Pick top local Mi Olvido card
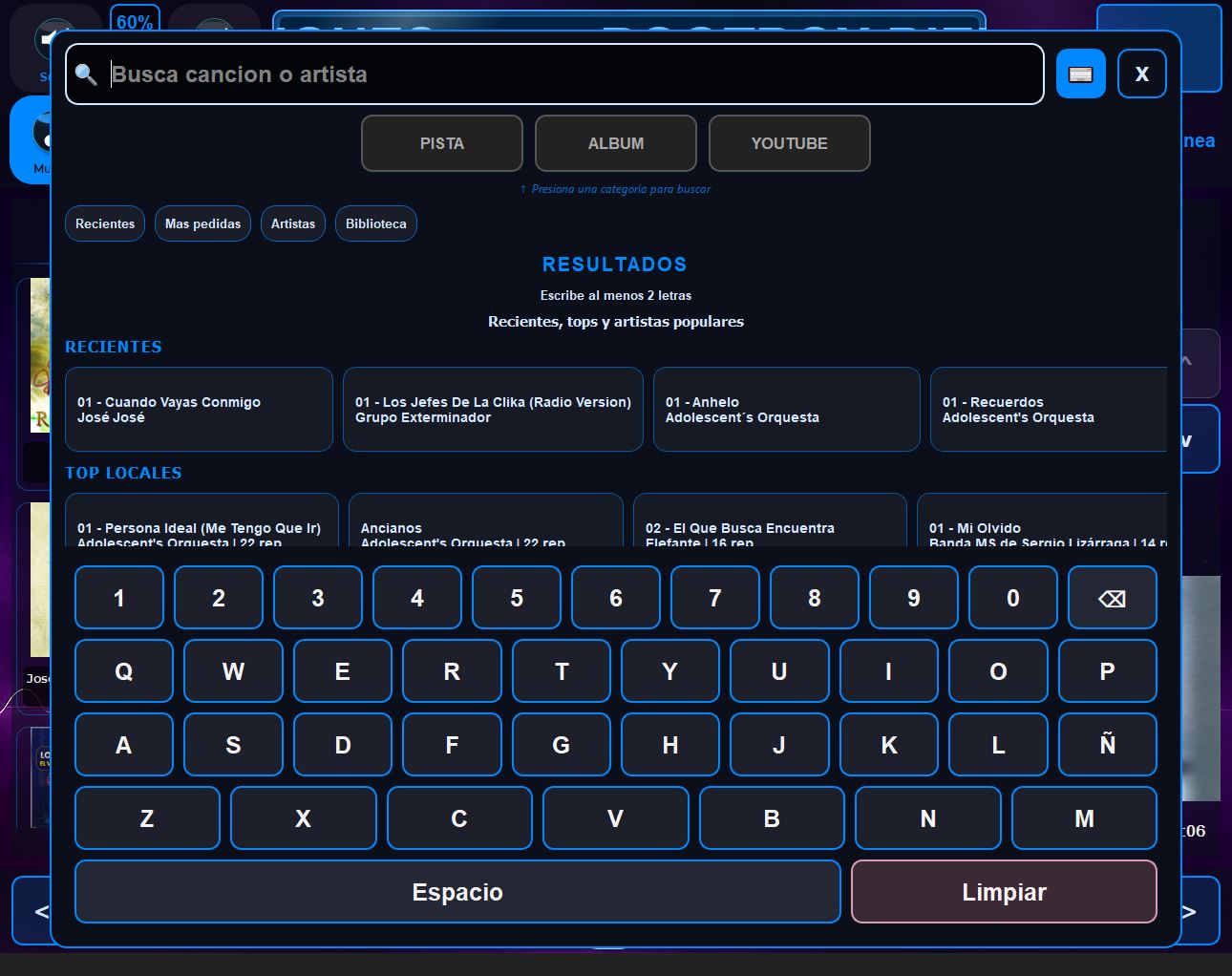The height and width of the screenshot is (976, 1232). click(x=1042, y=520)
